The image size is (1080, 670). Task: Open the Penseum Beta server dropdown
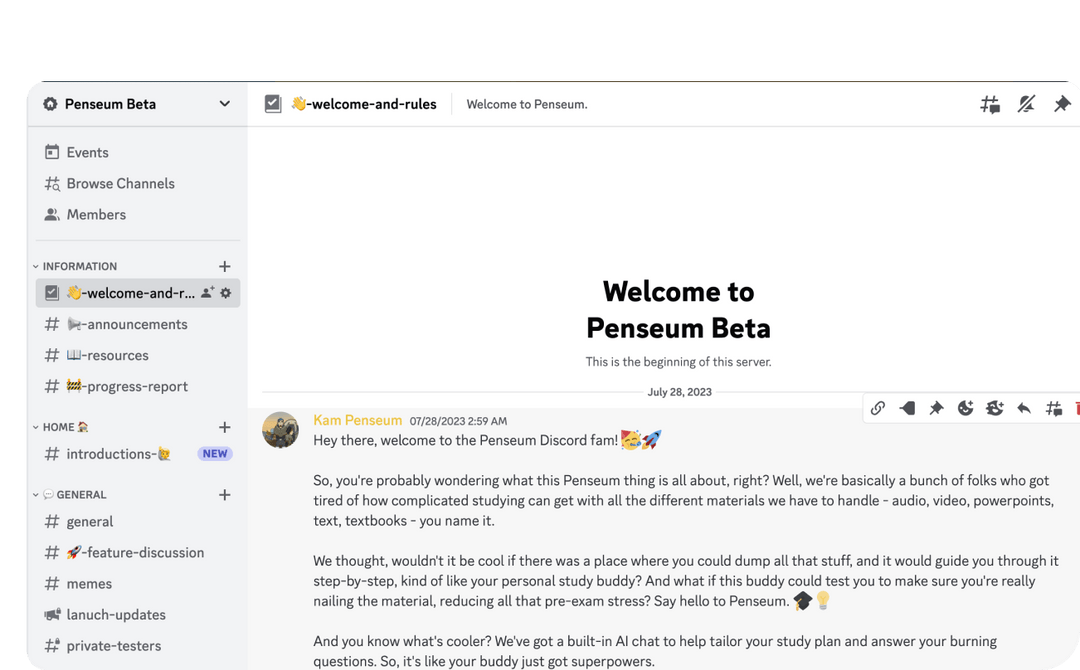(x=137, y=104)
